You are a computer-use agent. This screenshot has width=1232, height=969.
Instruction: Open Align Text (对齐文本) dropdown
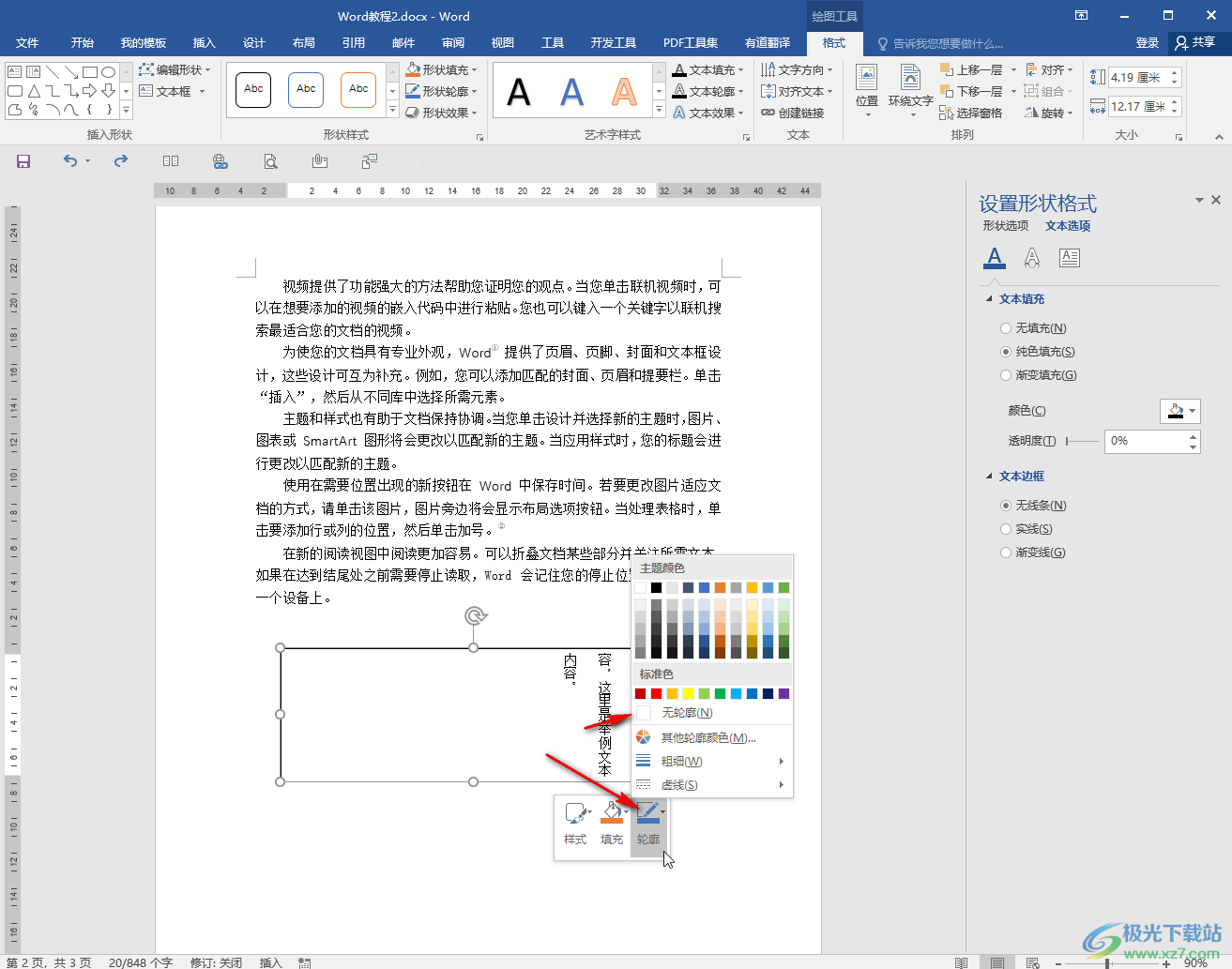tap(797, 91)
